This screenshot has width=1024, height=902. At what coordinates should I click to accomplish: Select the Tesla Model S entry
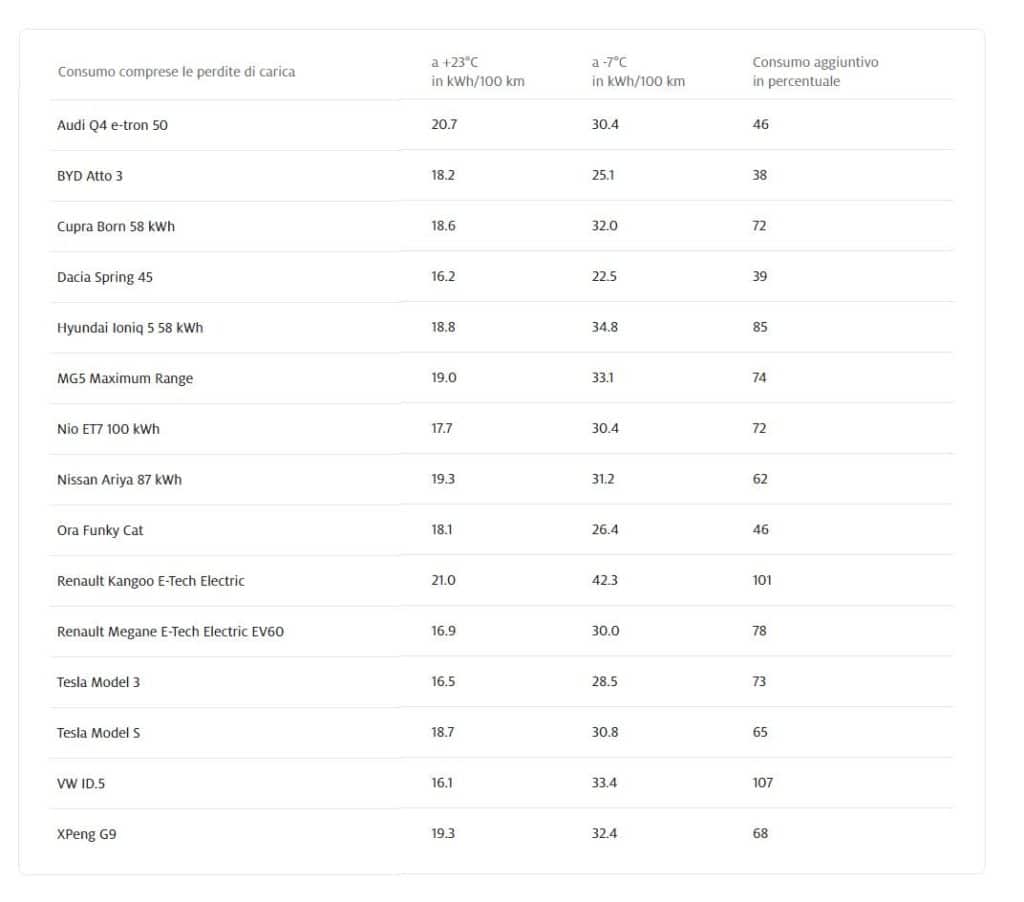click(99, 733)
